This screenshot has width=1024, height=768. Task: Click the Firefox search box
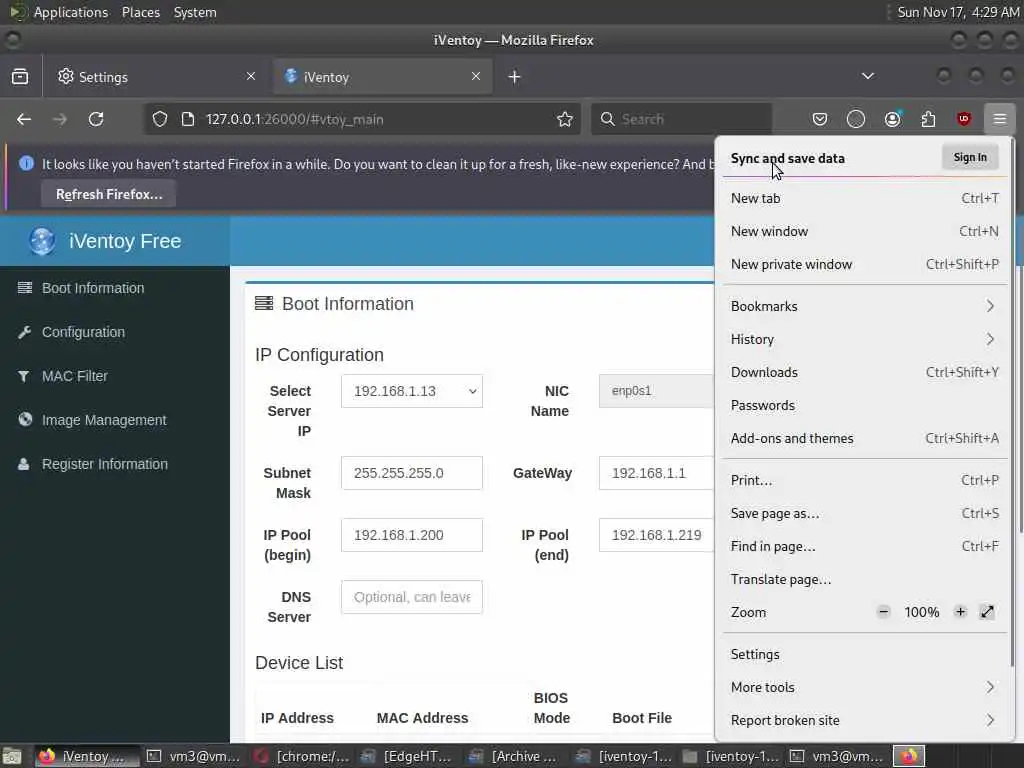682,119
